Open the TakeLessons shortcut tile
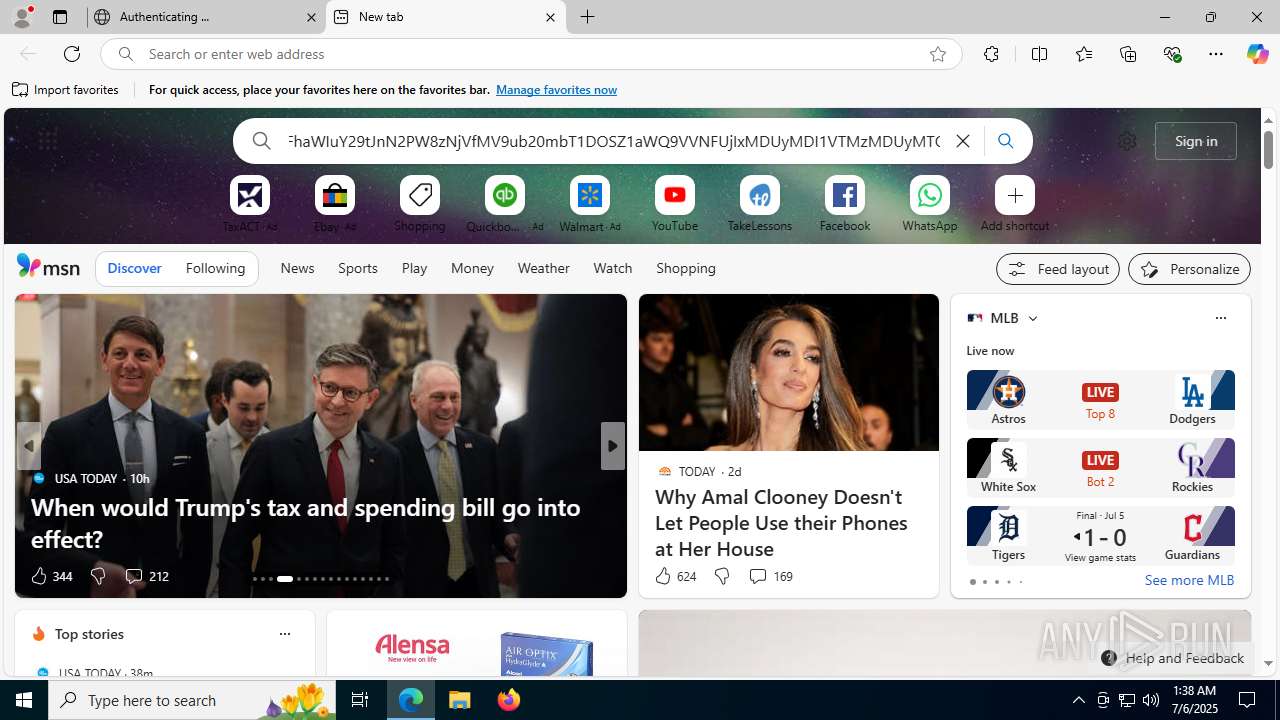1280x720 pixels. pyautogui.click(x=760, y=196)
